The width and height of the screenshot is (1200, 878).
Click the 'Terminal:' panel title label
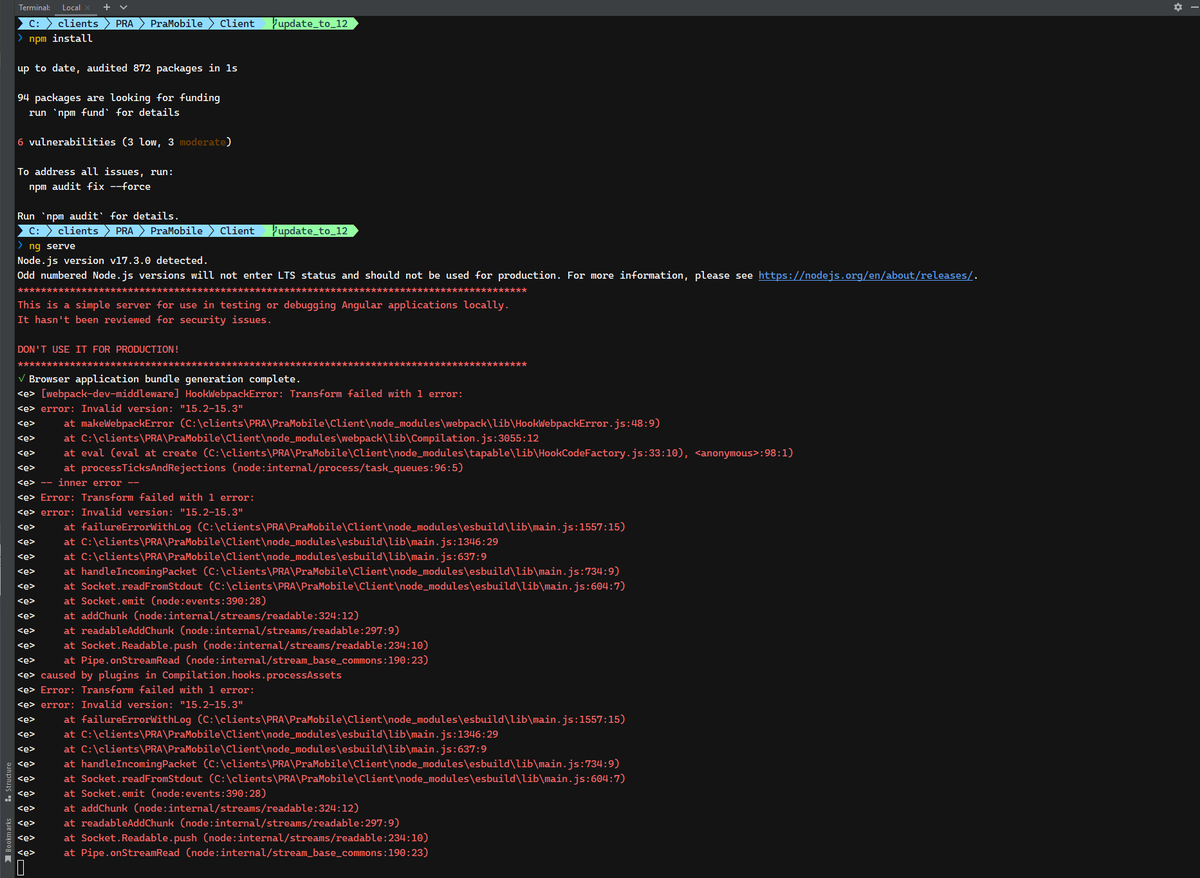click(35, 7)
